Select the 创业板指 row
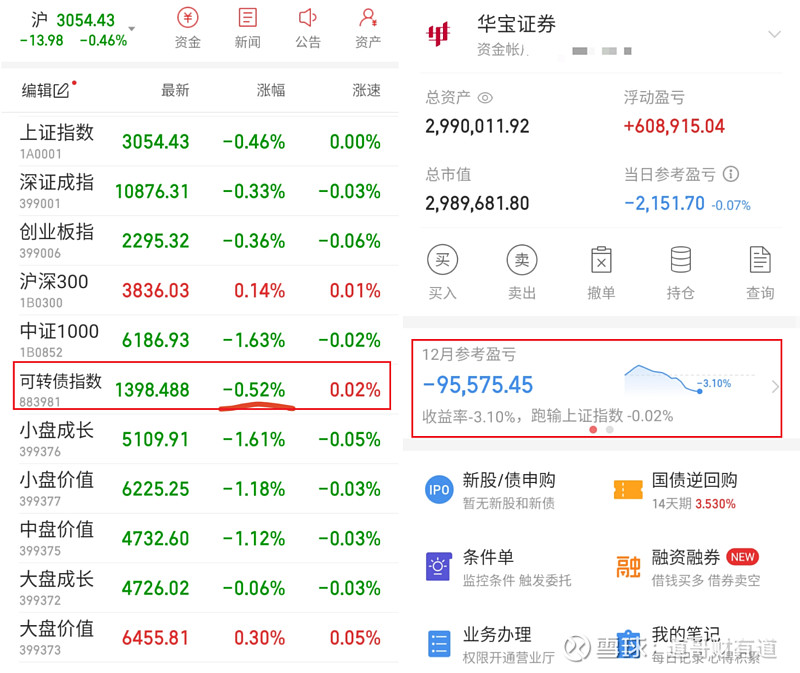The height and width of the screenshot is (673, 800). (201, 240)
